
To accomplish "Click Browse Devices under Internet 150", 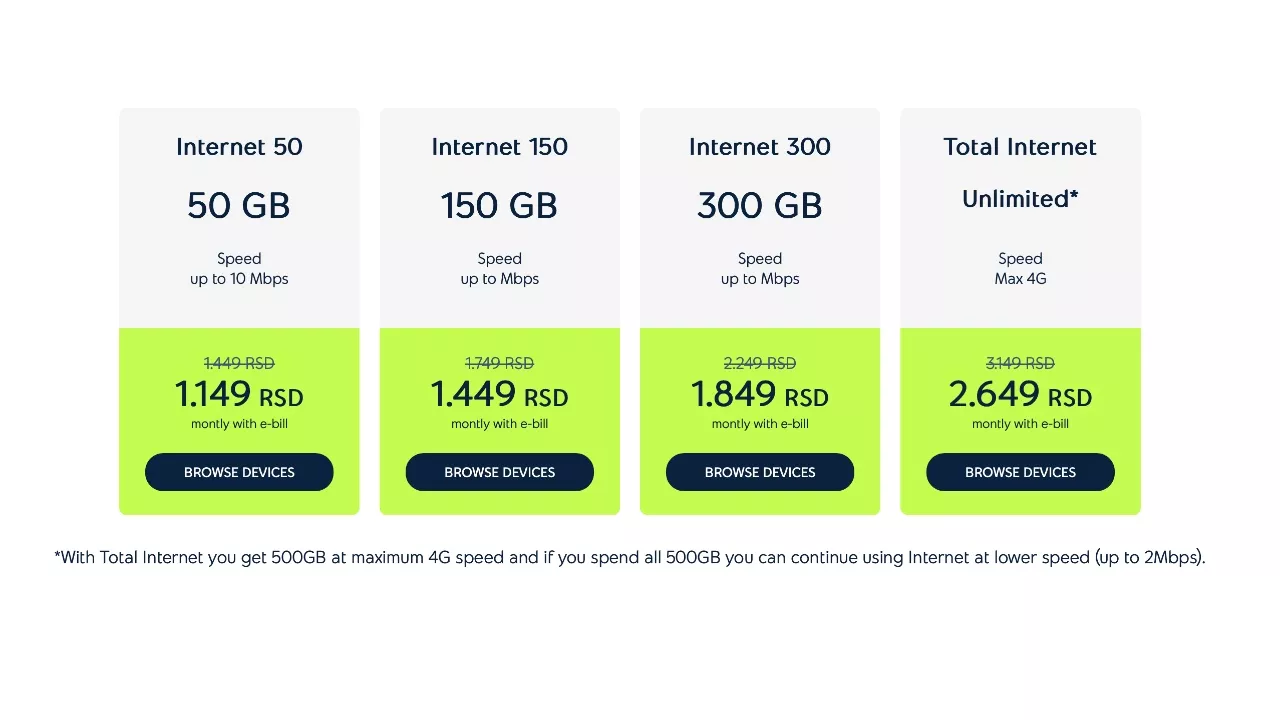I will (x=499, y=472).
